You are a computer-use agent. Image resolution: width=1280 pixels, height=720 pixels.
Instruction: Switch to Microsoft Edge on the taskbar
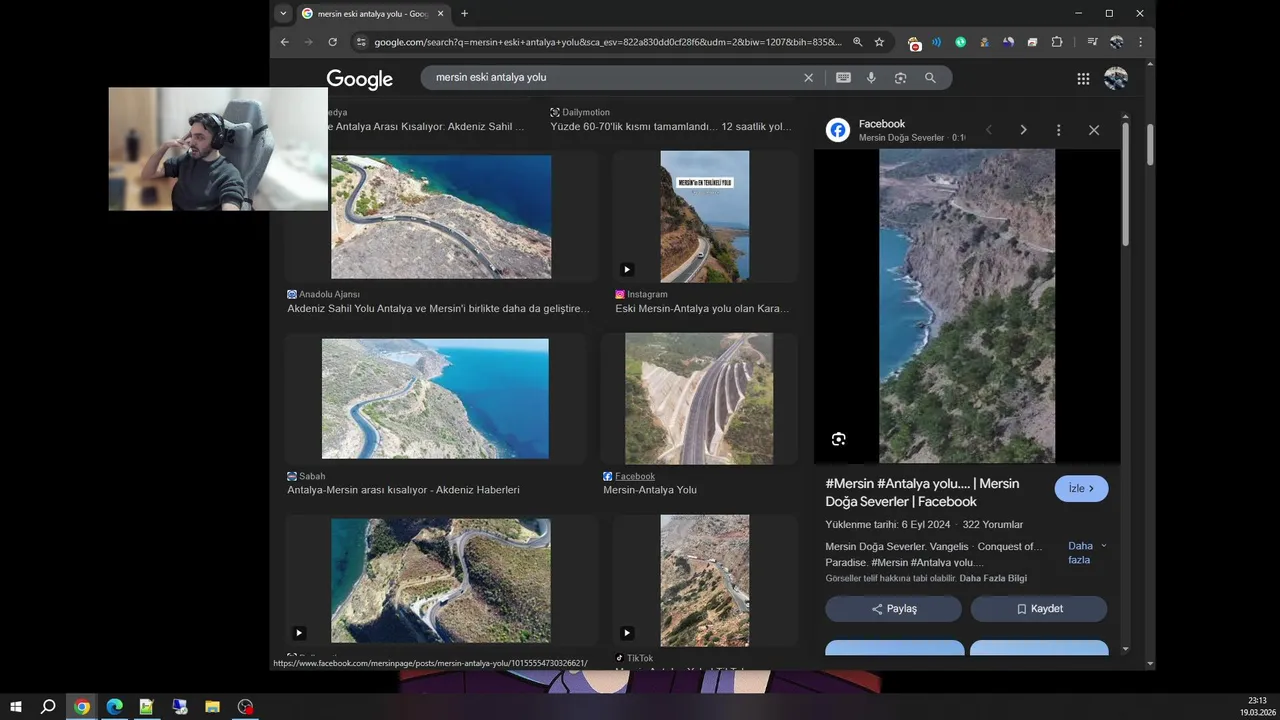pyautogui.click(x=114, y=707)
